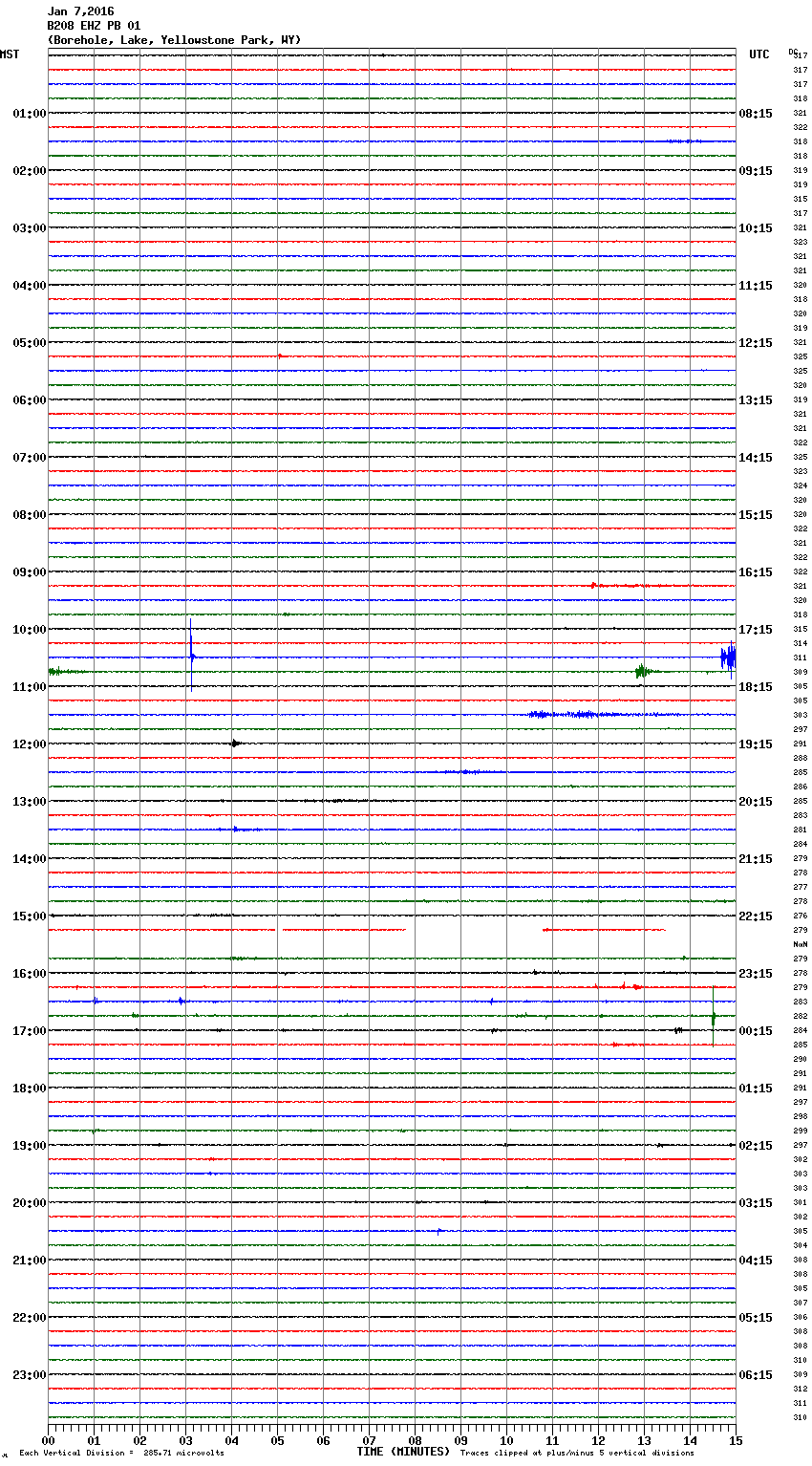This screenshot has height=1466, width=812.
Task: Click the extended blue tremor on the 11:30 trace
Action: click(x=592, y=715)
